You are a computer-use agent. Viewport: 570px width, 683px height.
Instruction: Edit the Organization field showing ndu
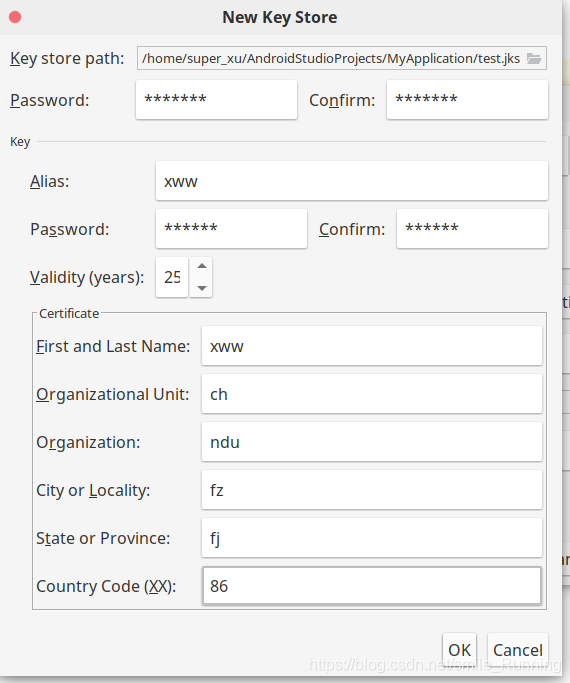point(372,442)
